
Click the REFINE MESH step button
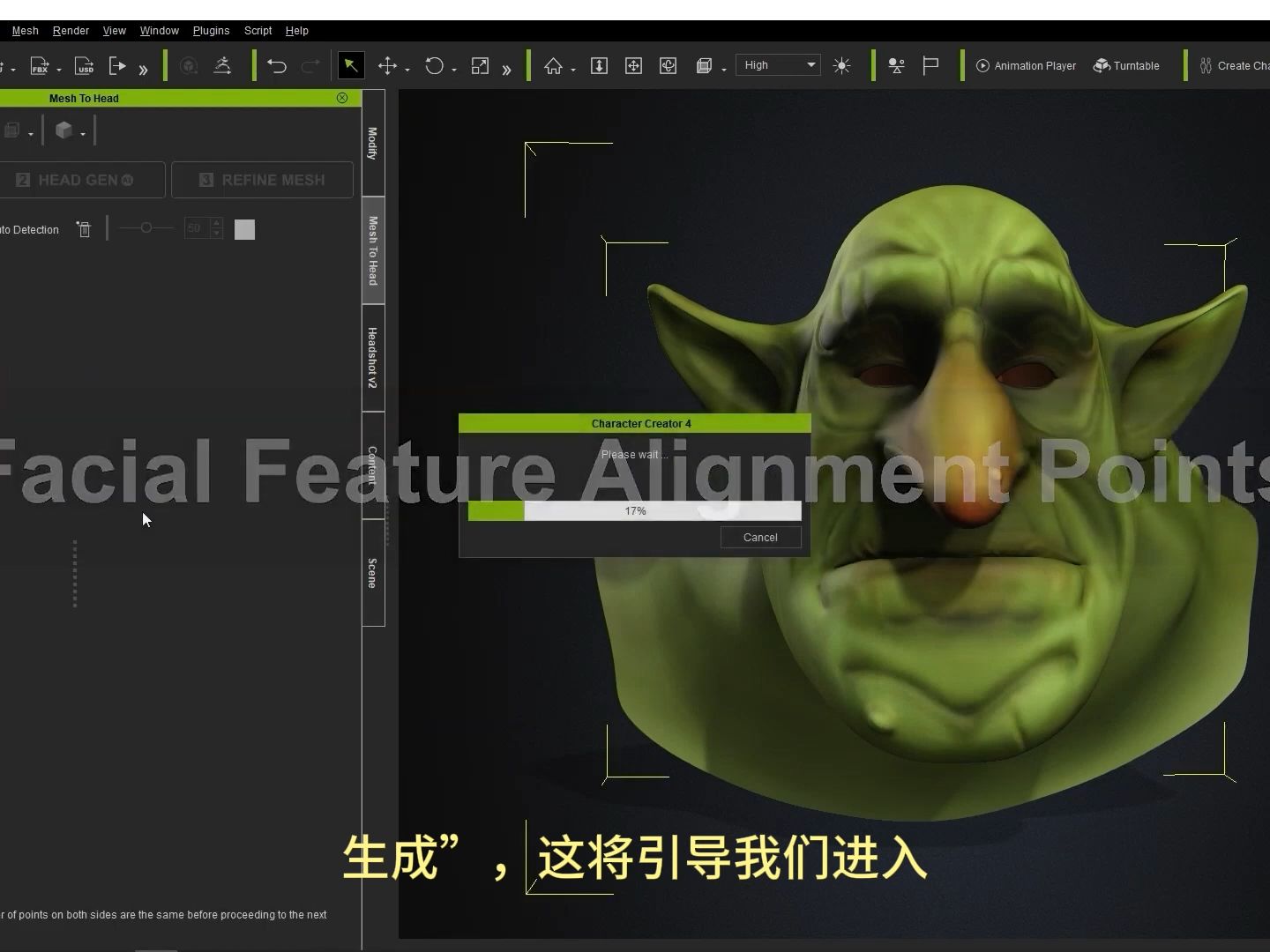coord(263,180)
